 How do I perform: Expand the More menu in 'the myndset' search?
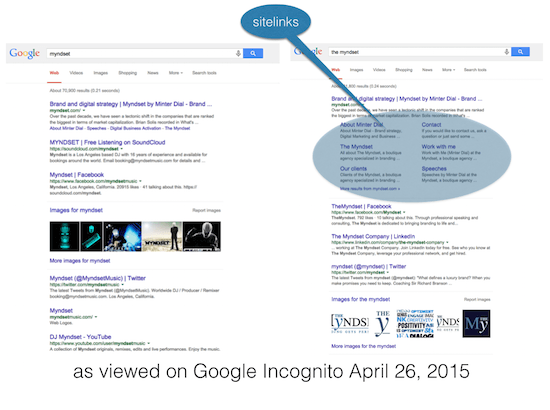(x=448, y=70)
